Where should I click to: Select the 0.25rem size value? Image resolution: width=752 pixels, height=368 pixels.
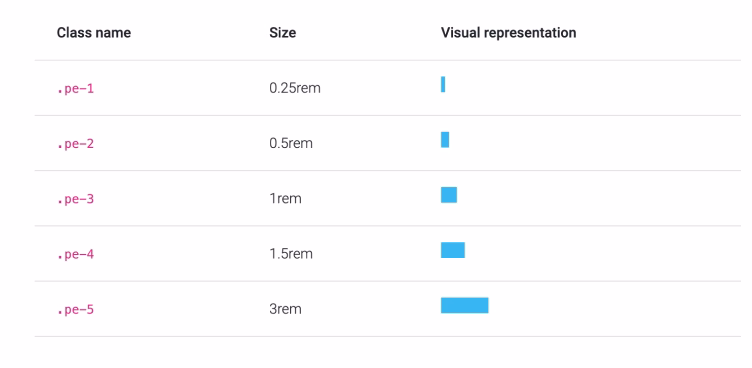pos(294,88)
